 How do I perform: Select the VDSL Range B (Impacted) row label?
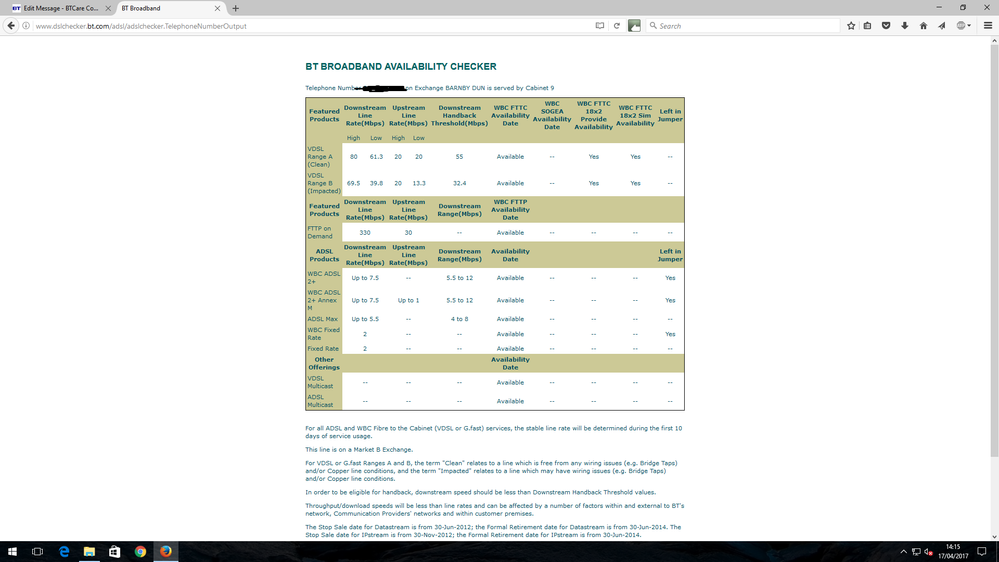click(x=324, y=183)
